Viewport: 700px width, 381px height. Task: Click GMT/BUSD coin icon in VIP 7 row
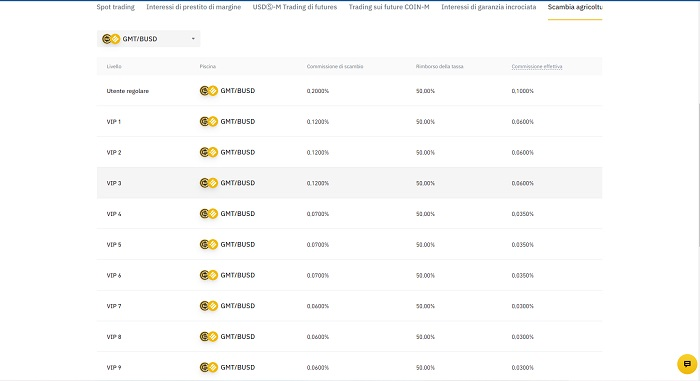click(208, 306)
